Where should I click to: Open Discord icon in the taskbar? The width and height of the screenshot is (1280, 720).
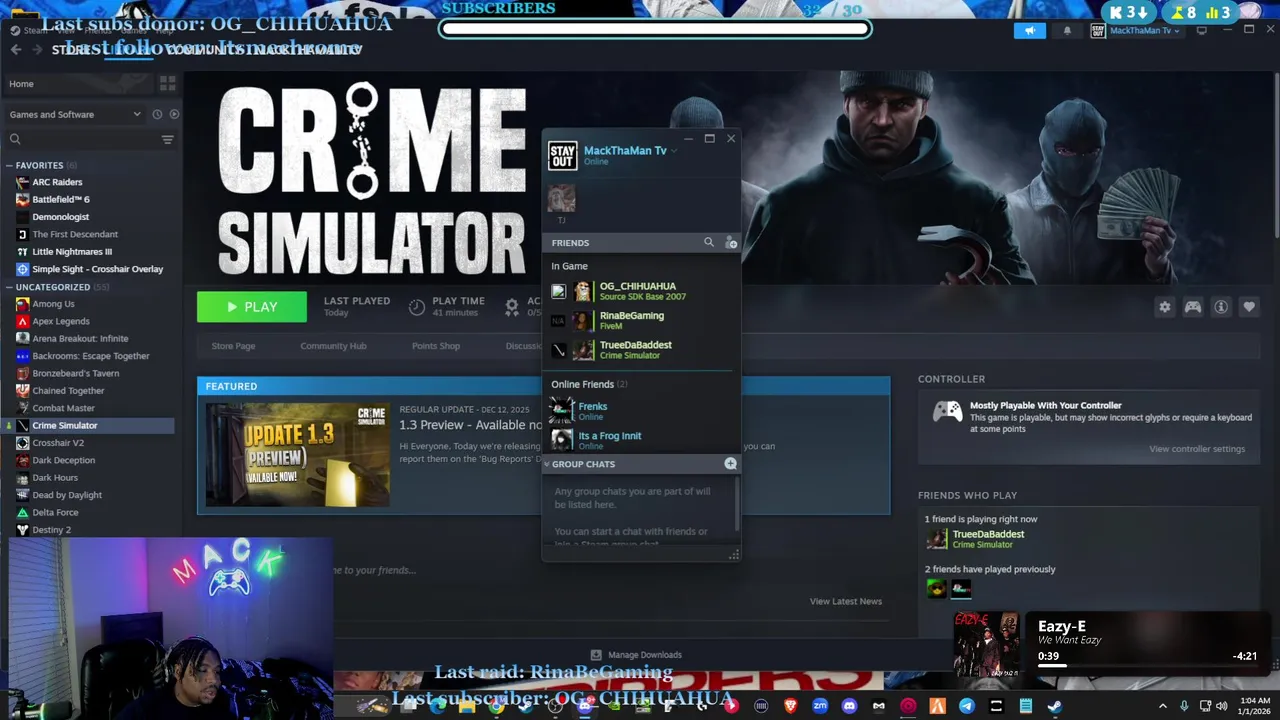point(849,706)
